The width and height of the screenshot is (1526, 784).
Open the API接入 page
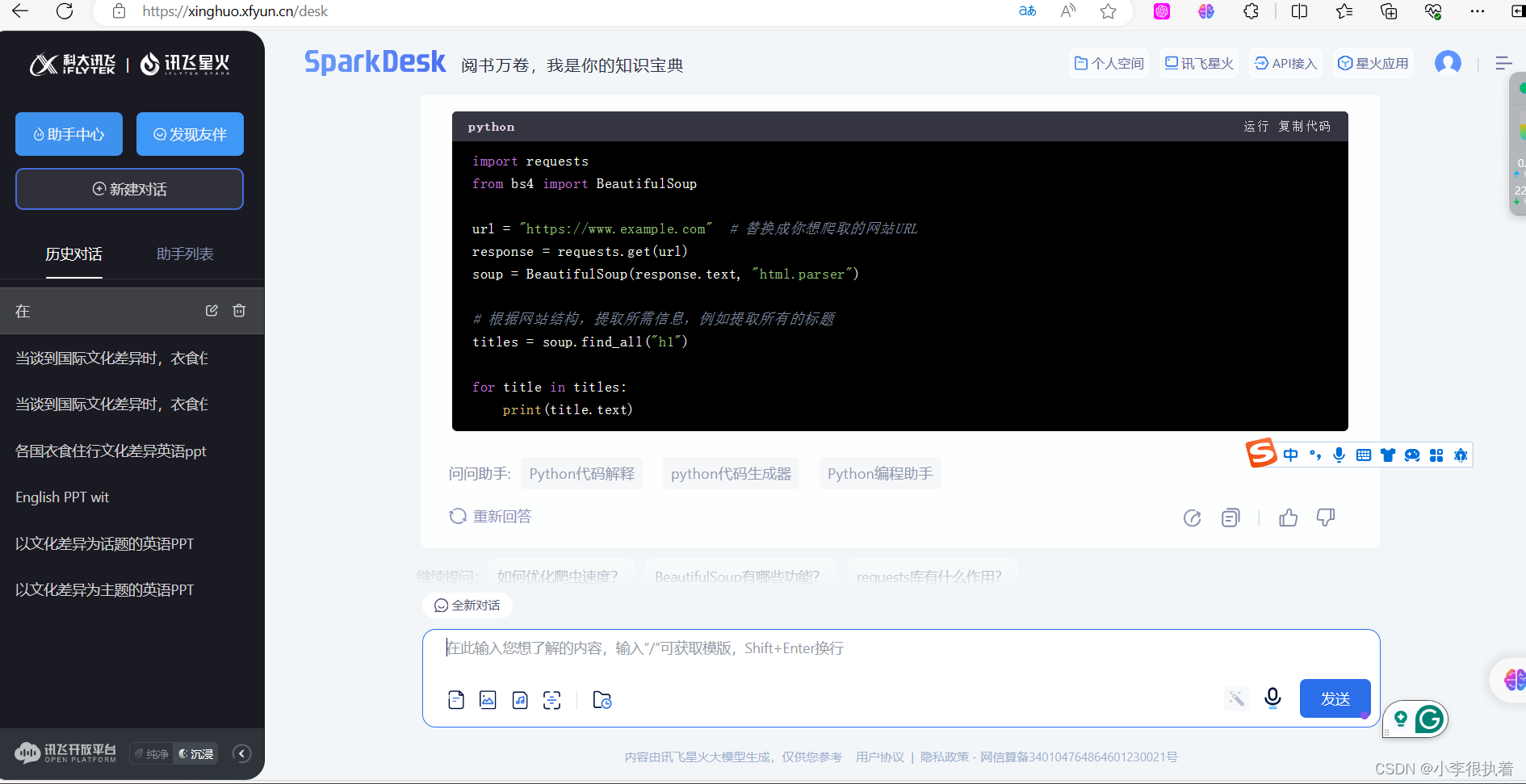coord(1285,63)
